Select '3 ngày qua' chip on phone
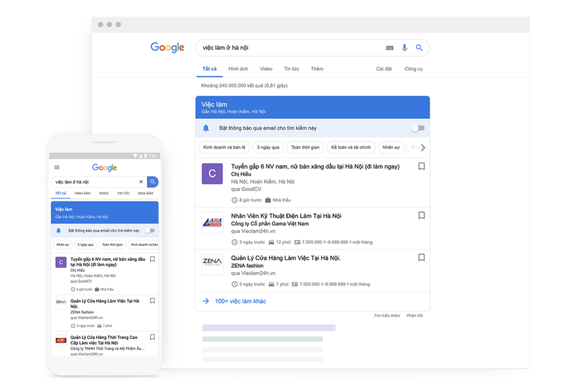Screen dimensions: 586x383 click(86, 245)
